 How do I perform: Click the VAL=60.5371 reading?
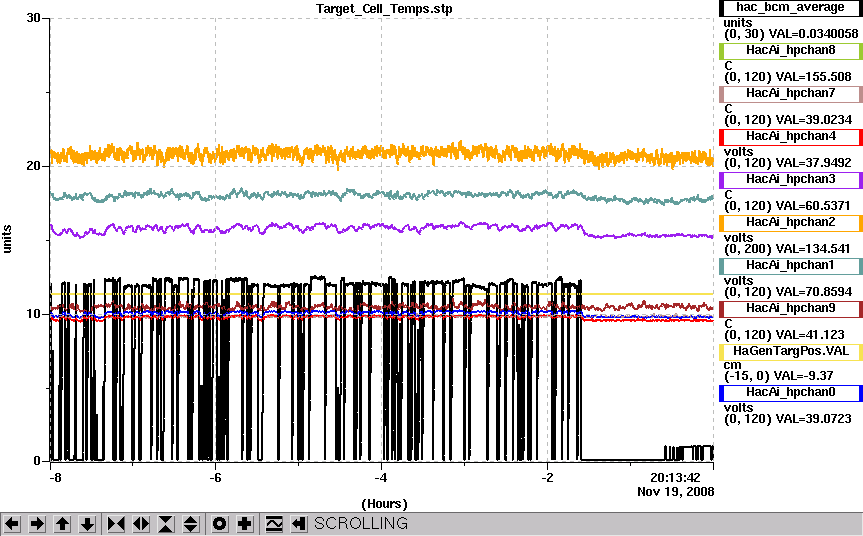tap(812, 206)
